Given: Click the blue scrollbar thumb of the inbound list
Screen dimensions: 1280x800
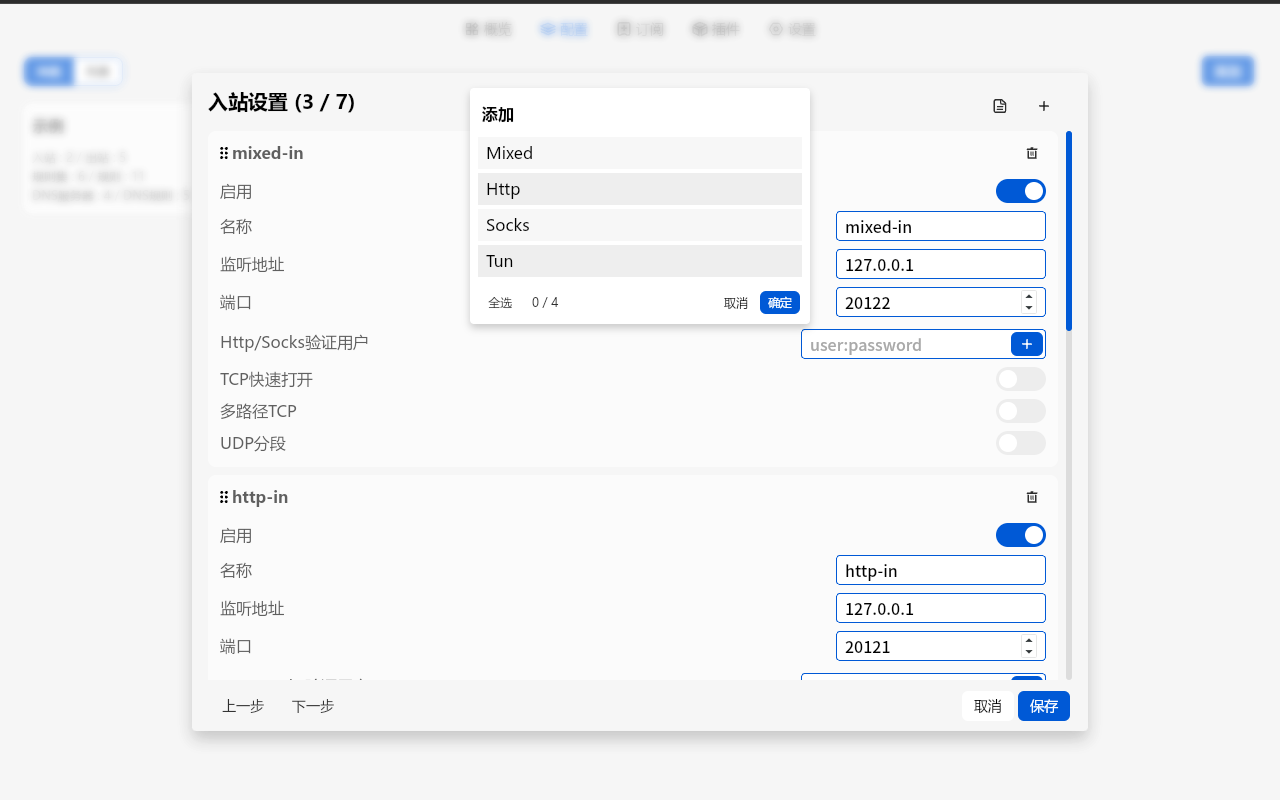Looking at the screenshot, I should click(x=1069, y=230).
